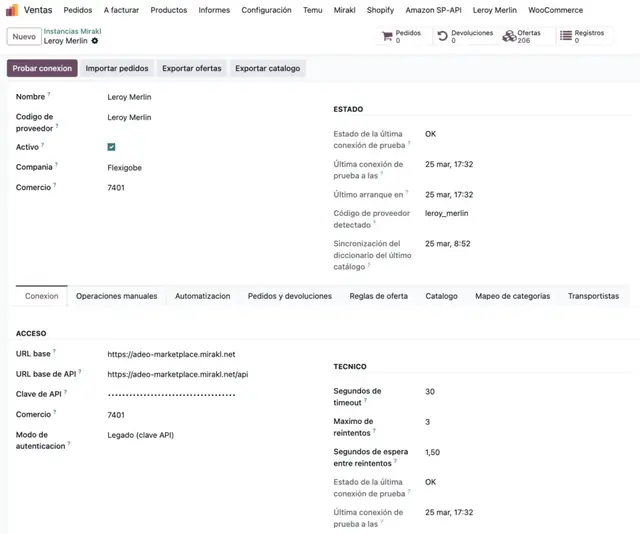This screenshot has width=640, height=534.
Task: Click the help mark beside URL base label
Action: (x=54, y=352)
